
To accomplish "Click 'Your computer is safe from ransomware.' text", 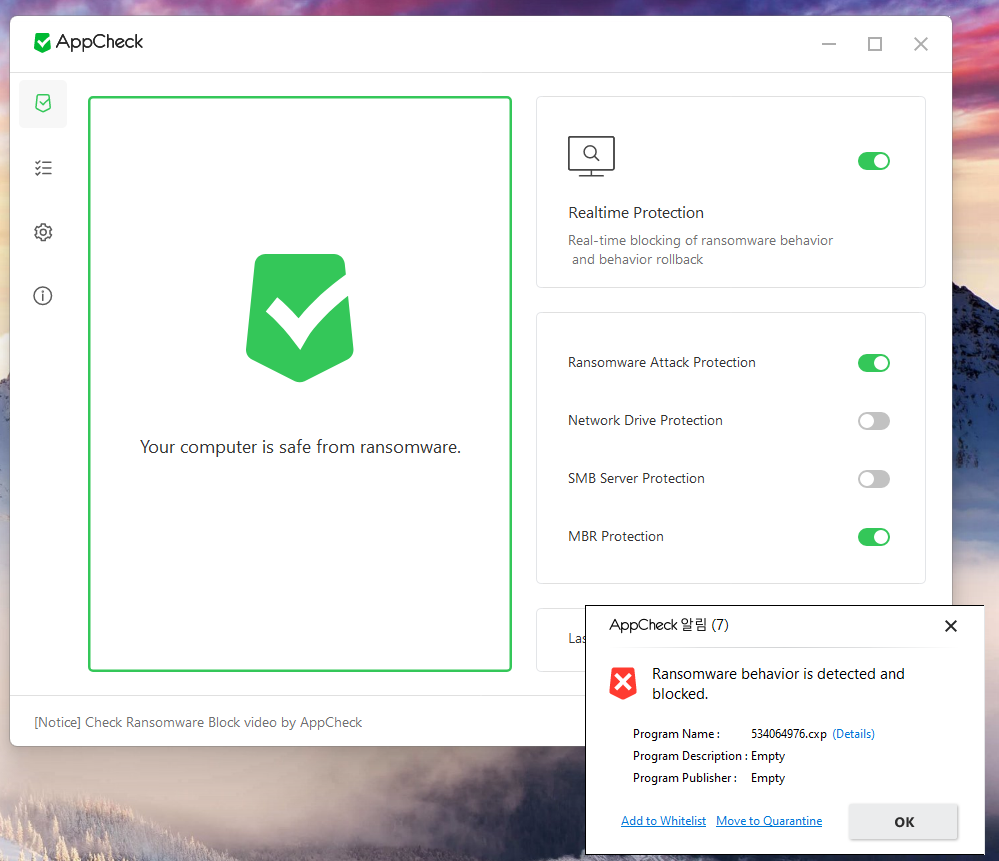I will coord(300,447).
